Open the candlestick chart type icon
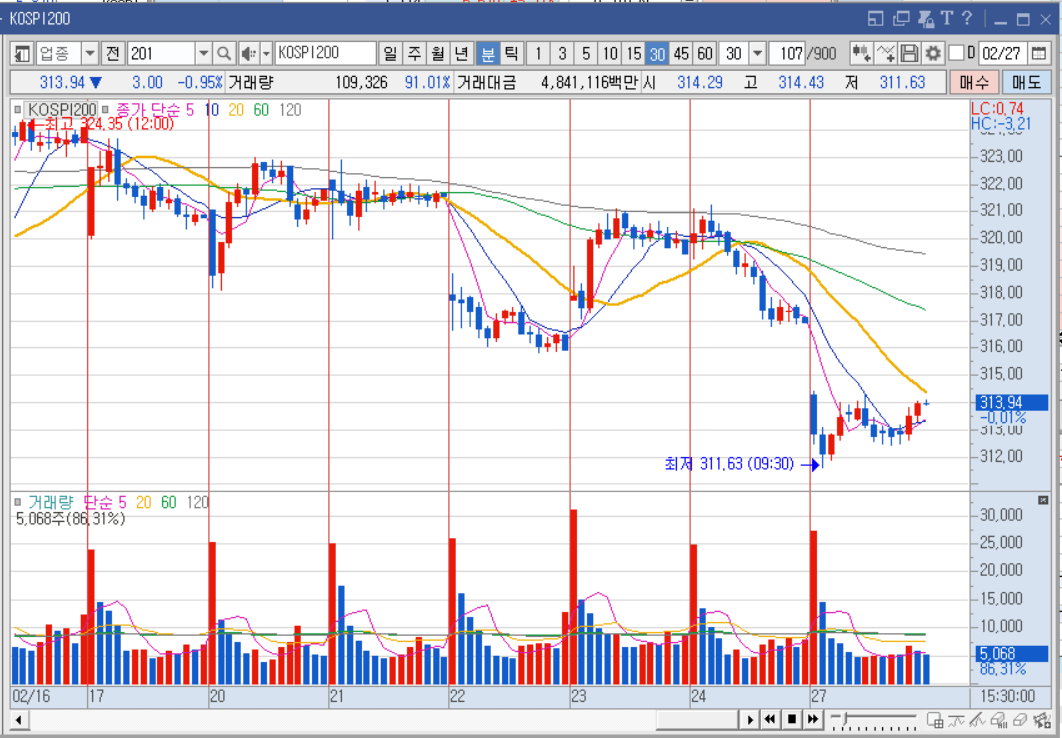Viewport: 1062px width, 738px height. point(862,53)
